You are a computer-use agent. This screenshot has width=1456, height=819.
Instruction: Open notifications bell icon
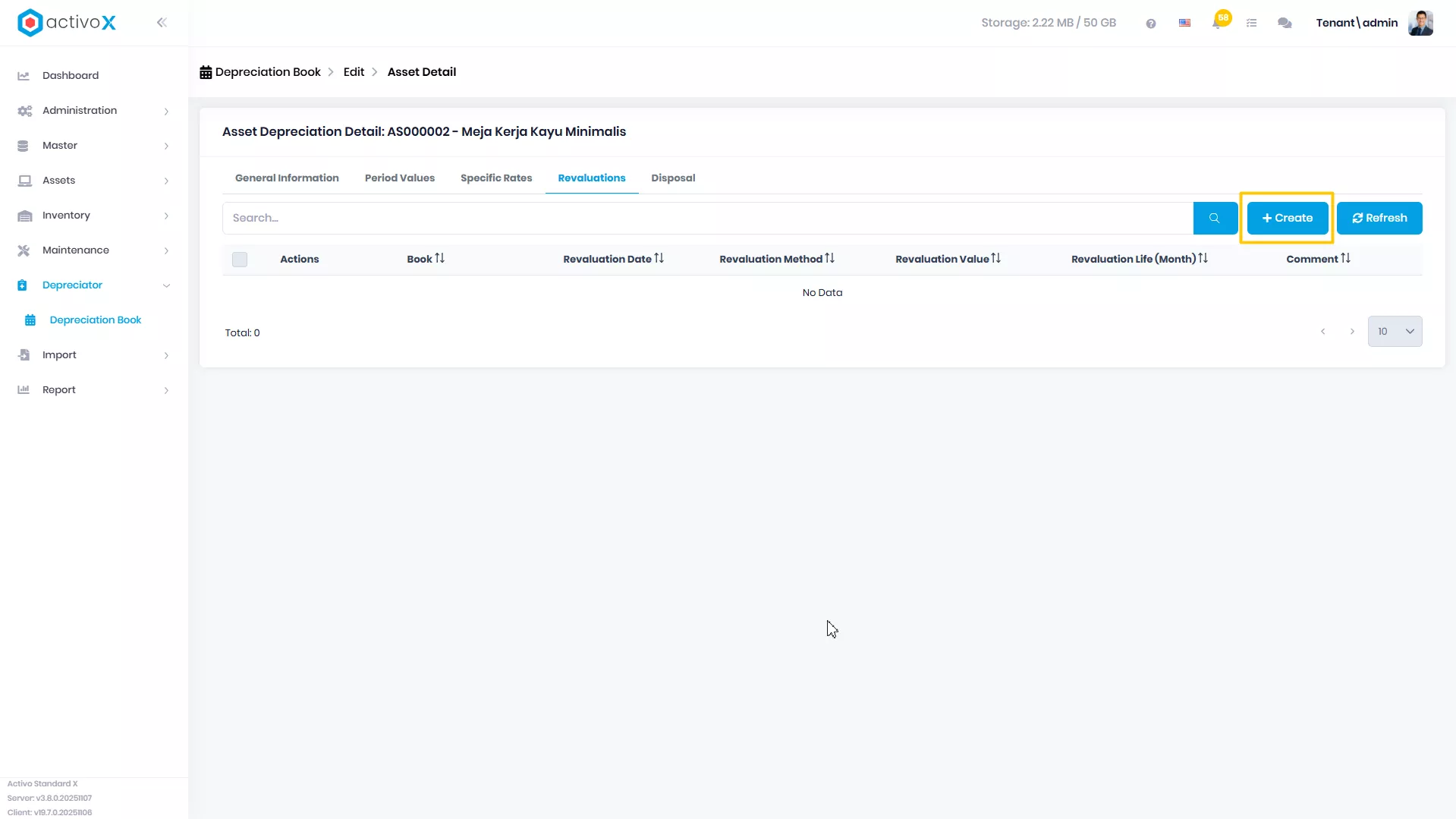pyautogui.click(x=1217, y=24)
